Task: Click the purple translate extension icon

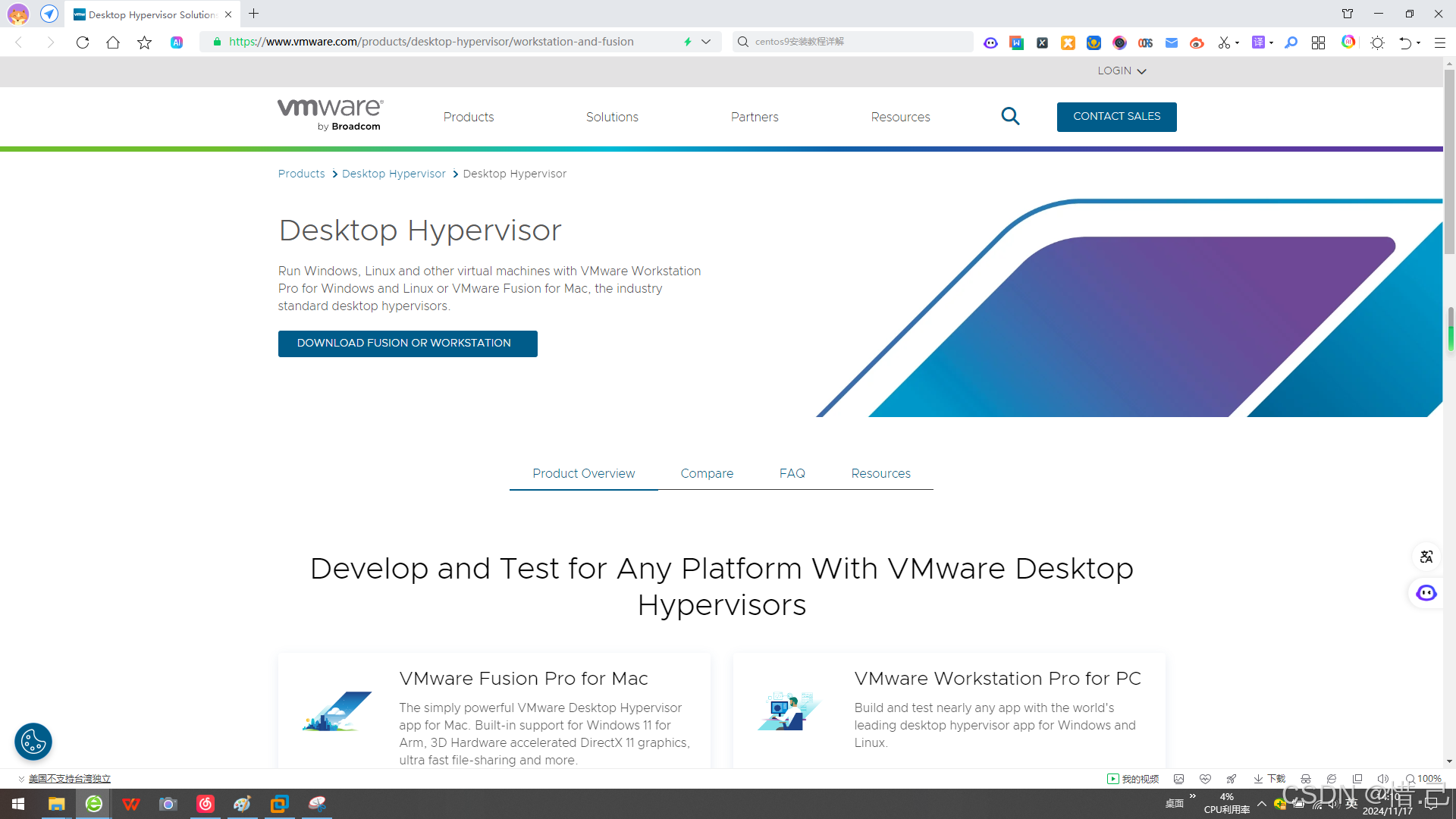Action: pos(1258,42)
